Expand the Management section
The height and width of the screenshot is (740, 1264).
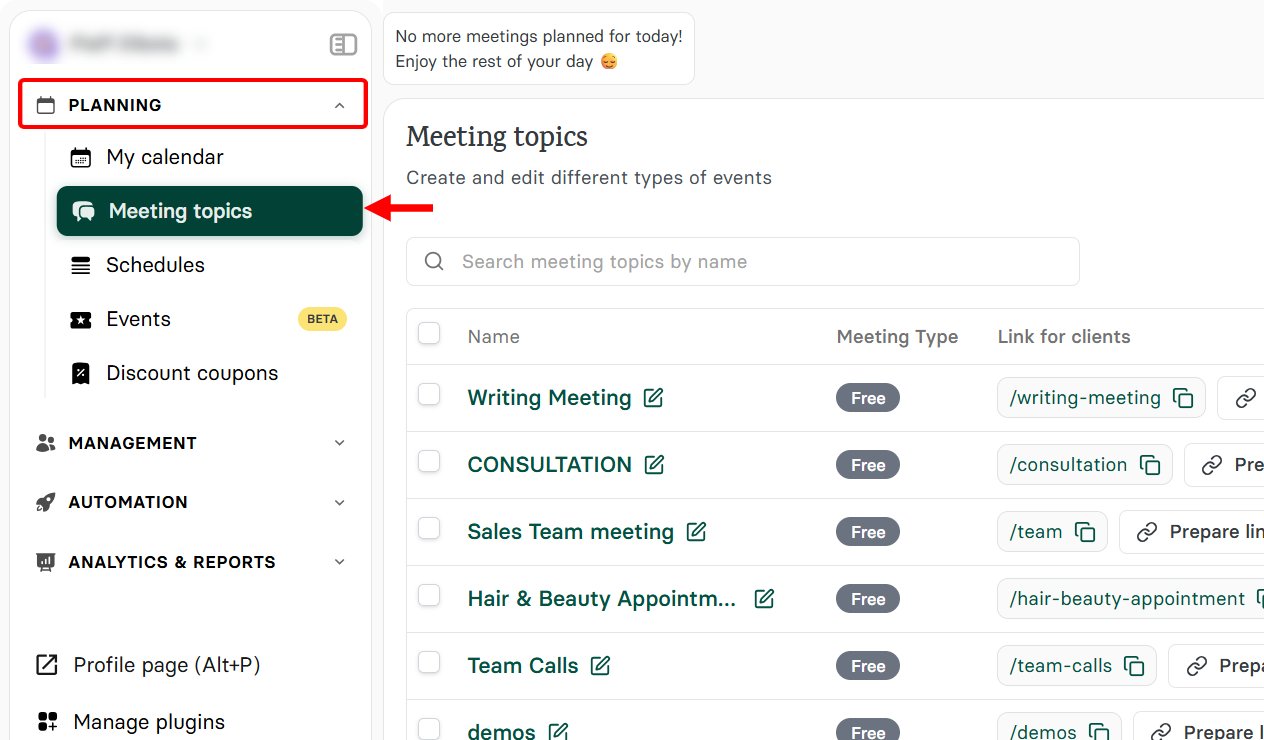coord(132,443)
